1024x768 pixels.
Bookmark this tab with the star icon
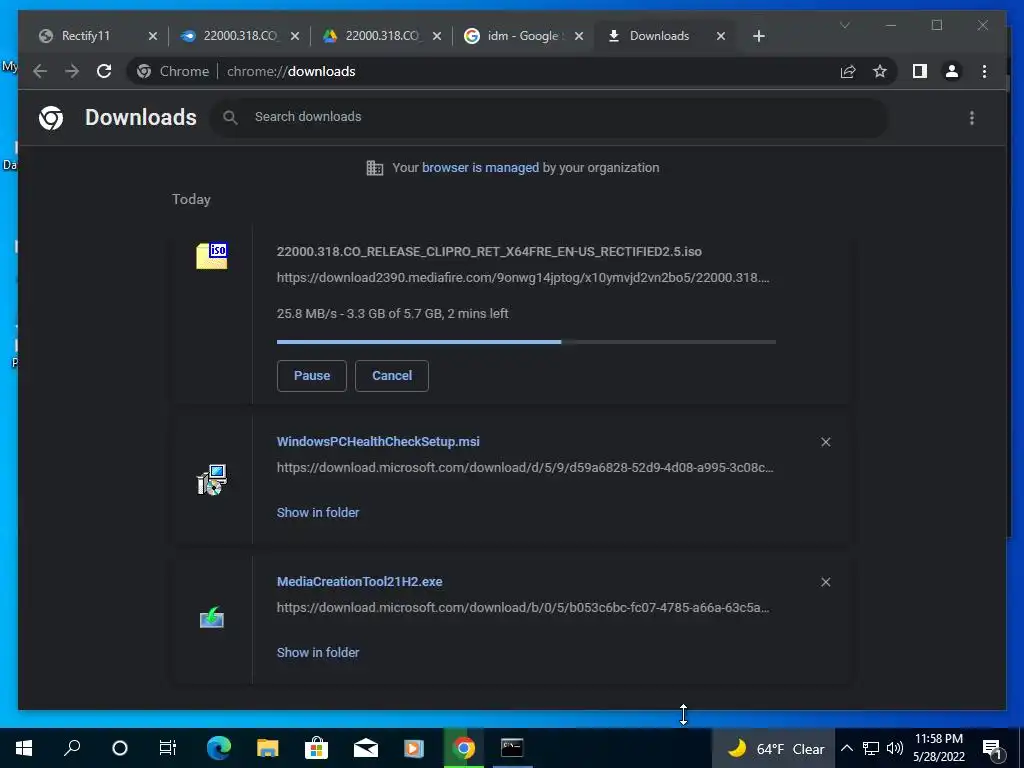coord(880,71)
